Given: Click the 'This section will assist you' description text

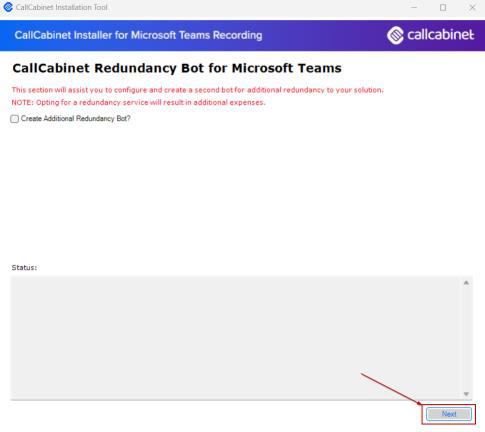Looking at the screenshot, I should coord(197,90).
